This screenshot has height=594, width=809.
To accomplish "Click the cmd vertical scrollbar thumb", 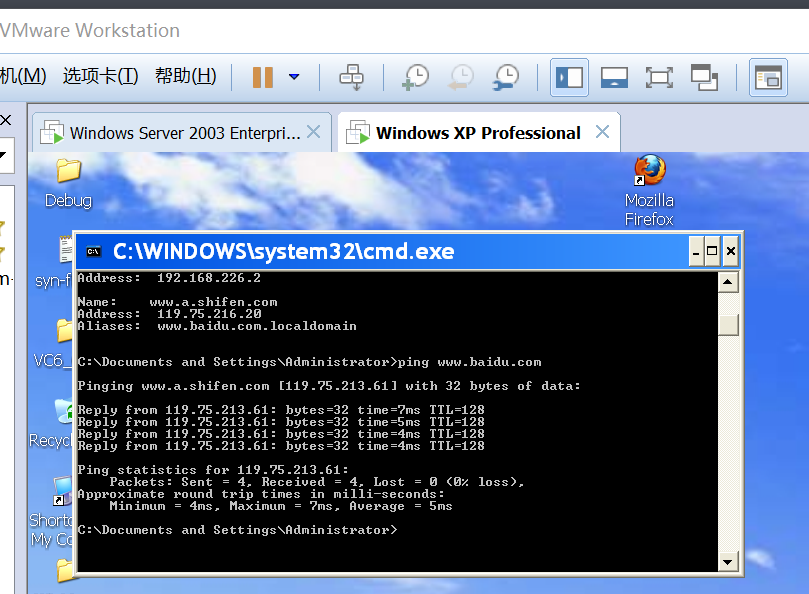I will pos(728,325).
